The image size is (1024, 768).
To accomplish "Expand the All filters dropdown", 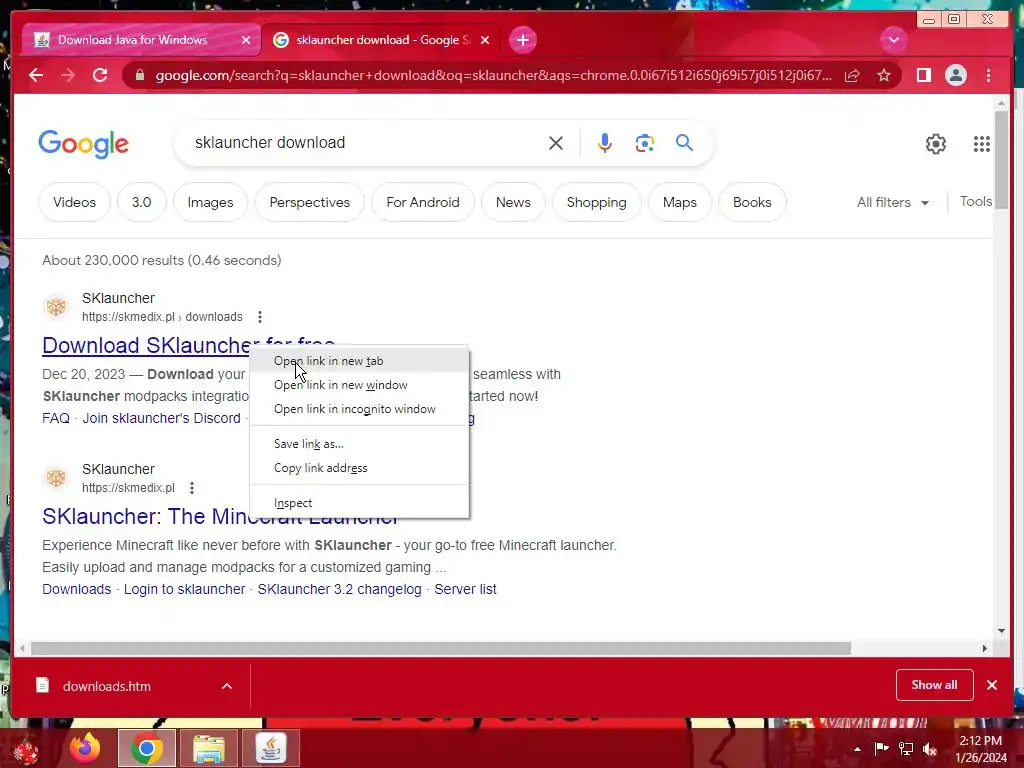I will (x=893, y=202).
